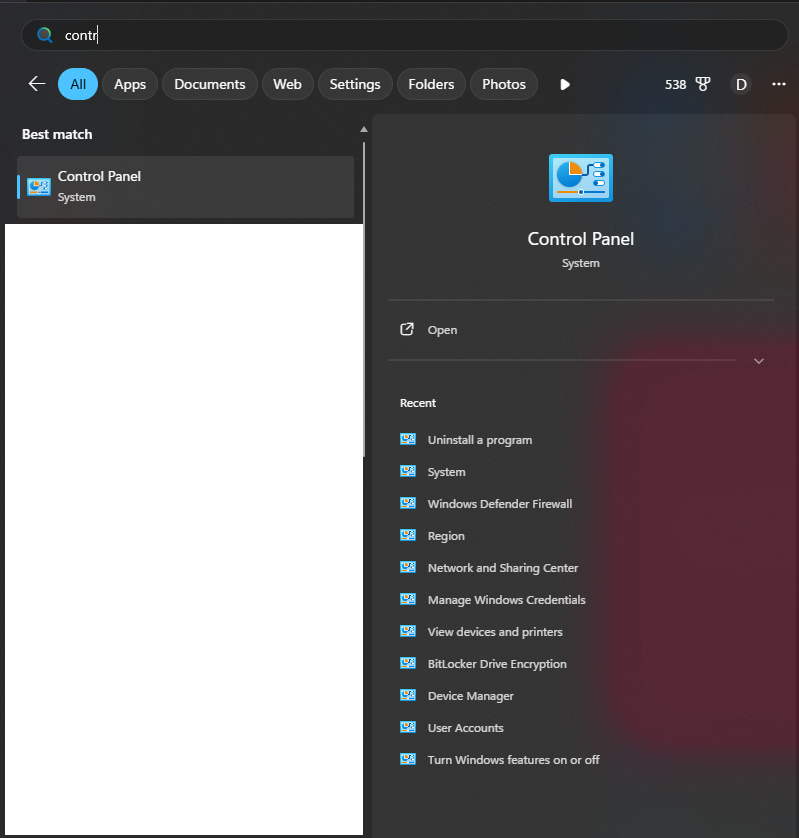Screen dimensions: 799x838
Task: Select the Apps filter tab
Action: [130, 84]
